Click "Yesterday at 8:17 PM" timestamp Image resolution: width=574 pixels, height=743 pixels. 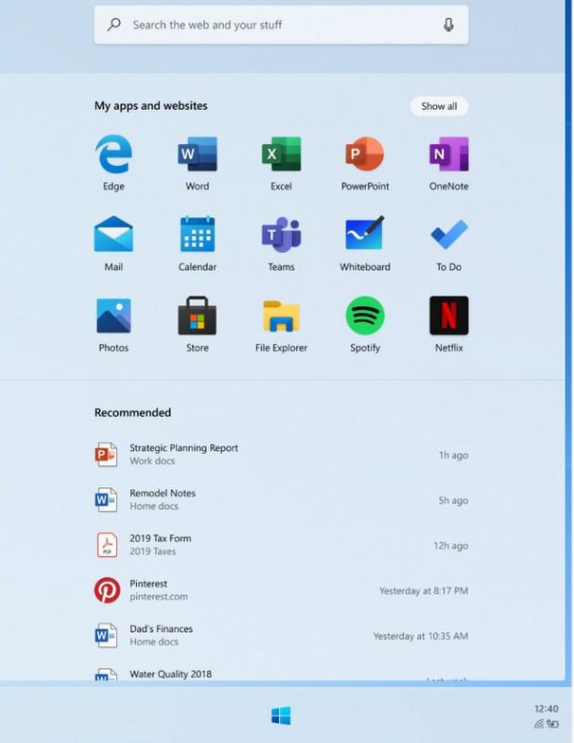tap(423, 591)
